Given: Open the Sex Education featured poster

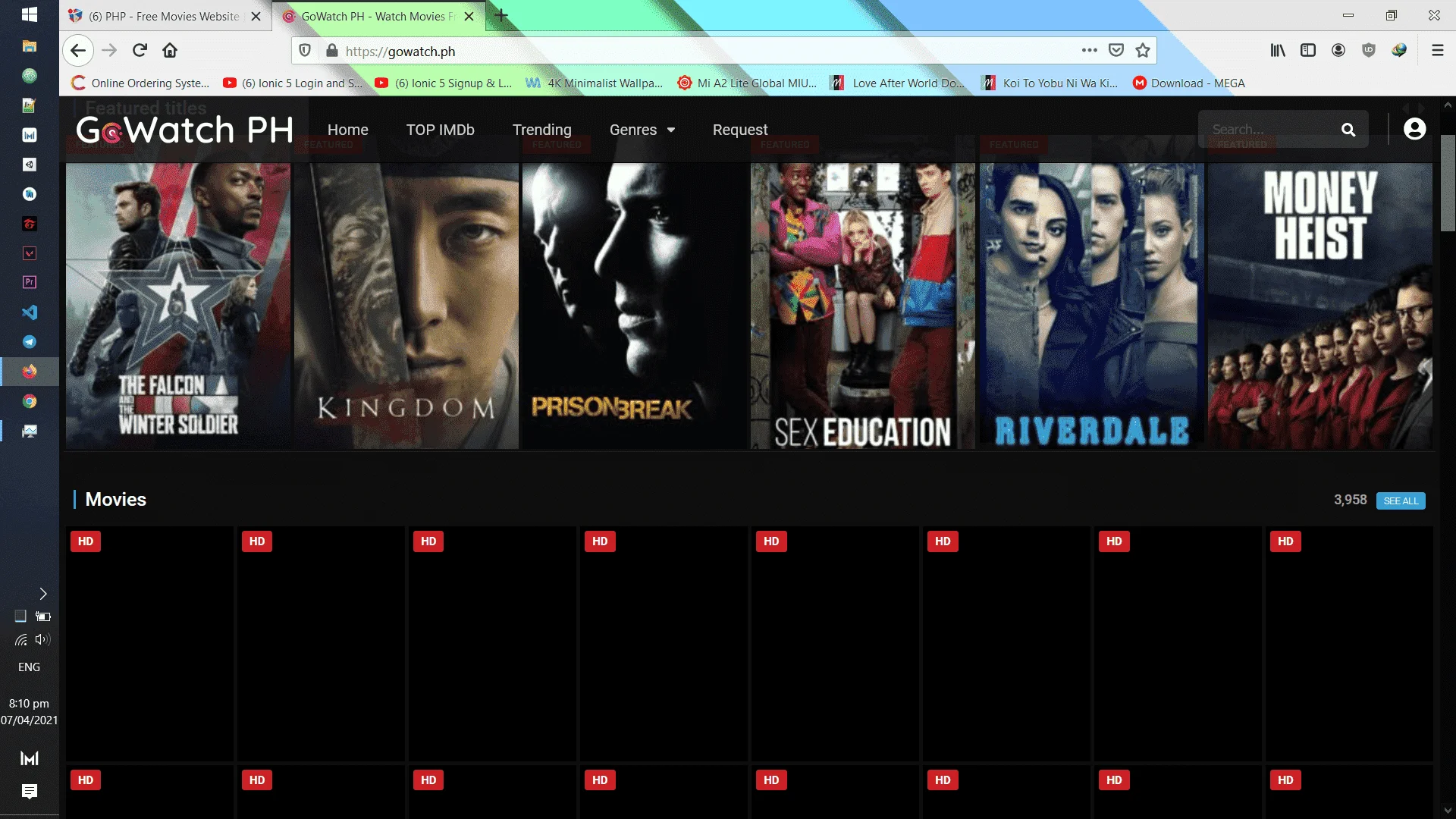Looking at the screenshot, I should (863, 306).
